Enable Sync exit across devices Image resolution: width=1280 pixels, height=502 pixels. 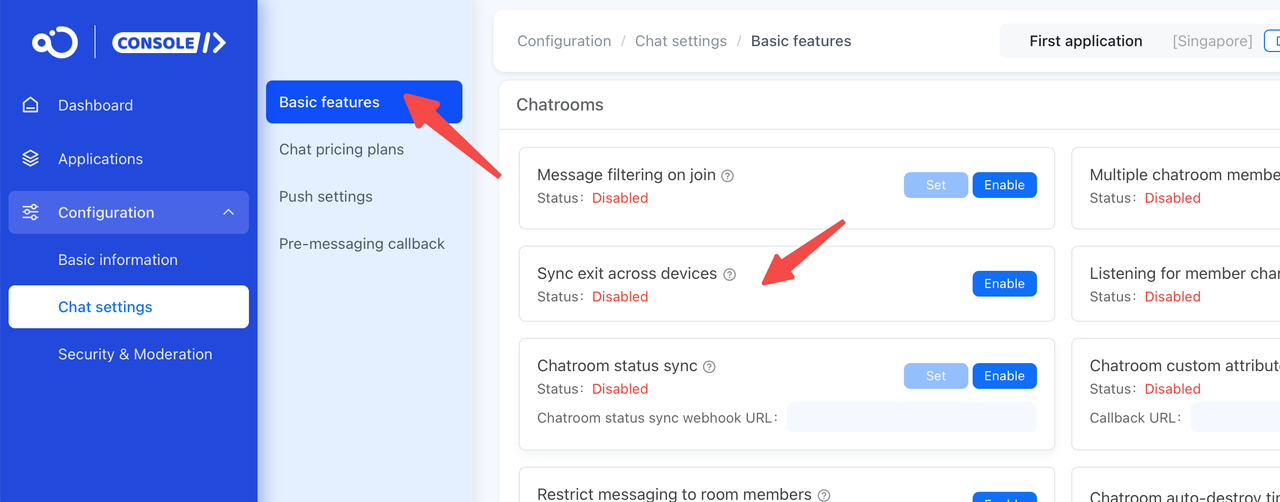point(1004,284)
